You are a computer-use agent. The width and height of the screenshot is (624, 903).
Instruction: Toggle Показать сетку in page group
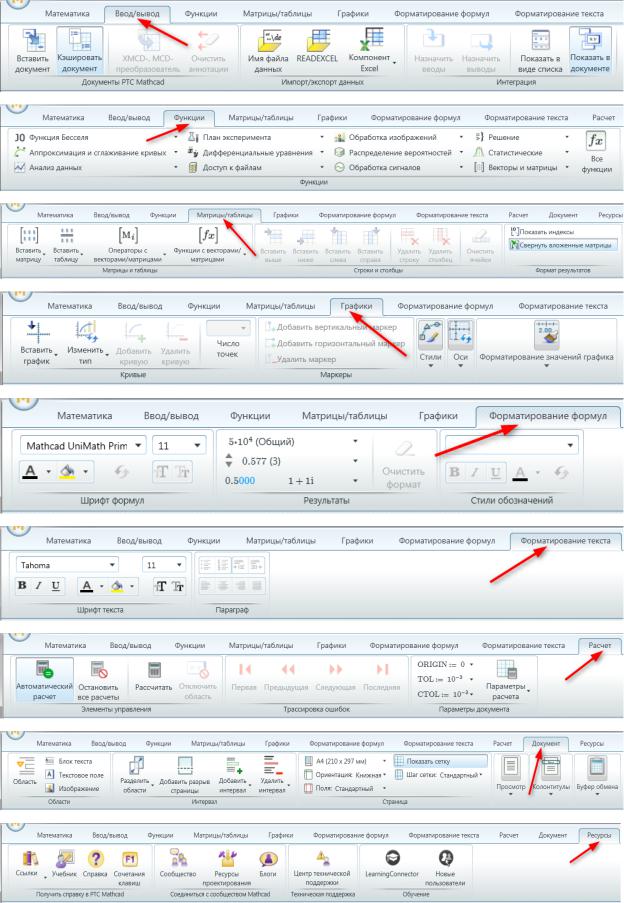[440, 761]
